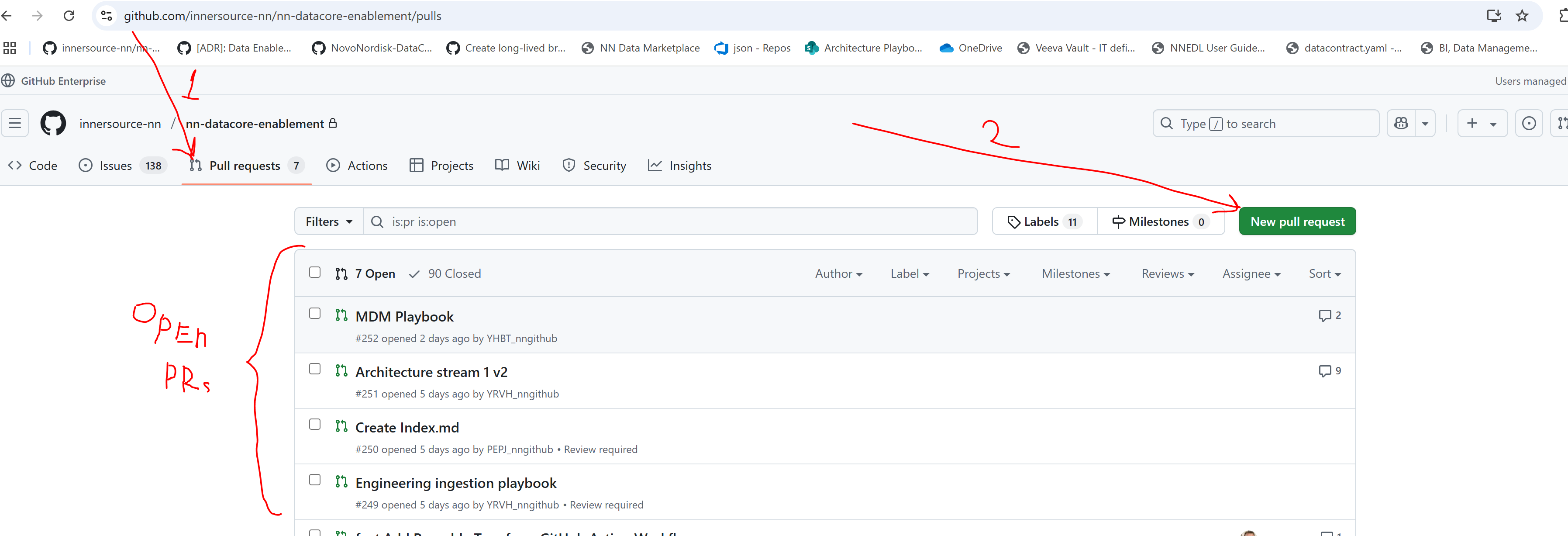The height and width of the screenshot is (536, 1568).
Task: Go back with the browser back arrow
Action: (x=7, y=16)
